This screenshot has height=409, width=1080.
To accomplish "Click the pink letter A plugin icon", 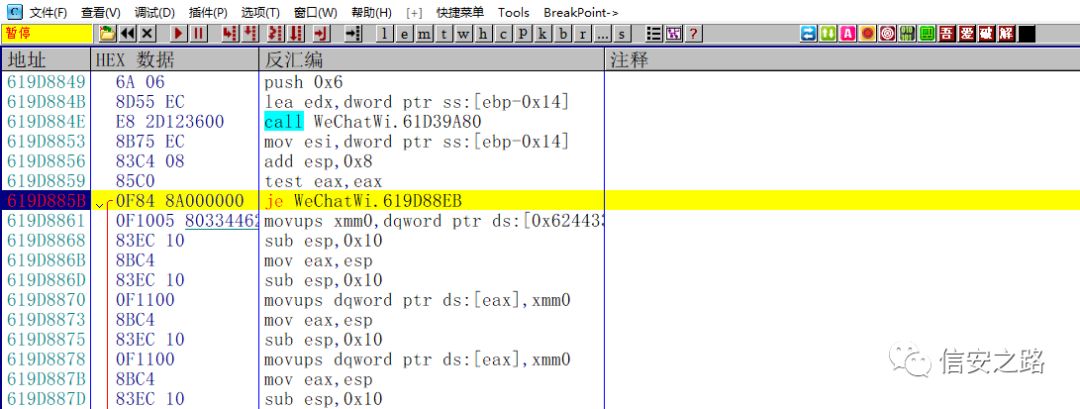I will tap(848, 33).
